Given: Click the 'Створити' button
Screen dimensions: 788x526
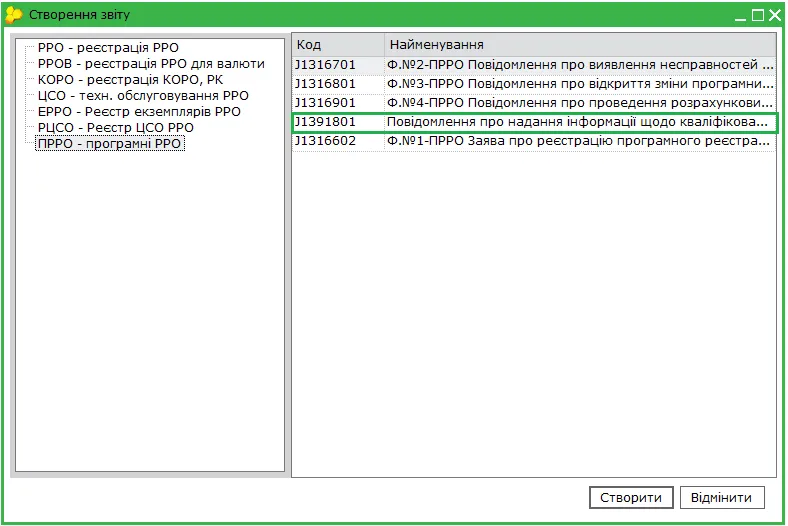Looking at the screenshot, I should point(631,497).
